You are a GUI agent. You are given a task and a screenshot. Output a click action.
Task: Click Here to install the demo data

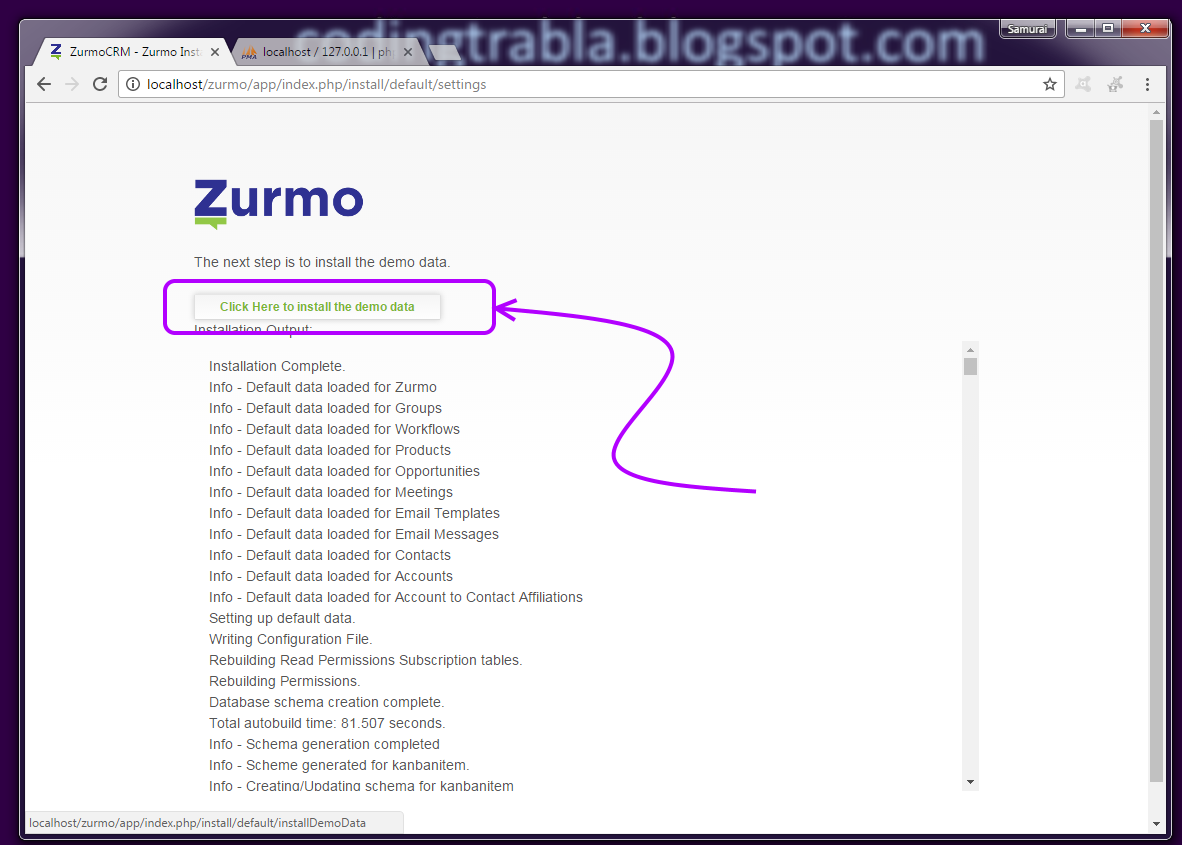pos(317,307)
